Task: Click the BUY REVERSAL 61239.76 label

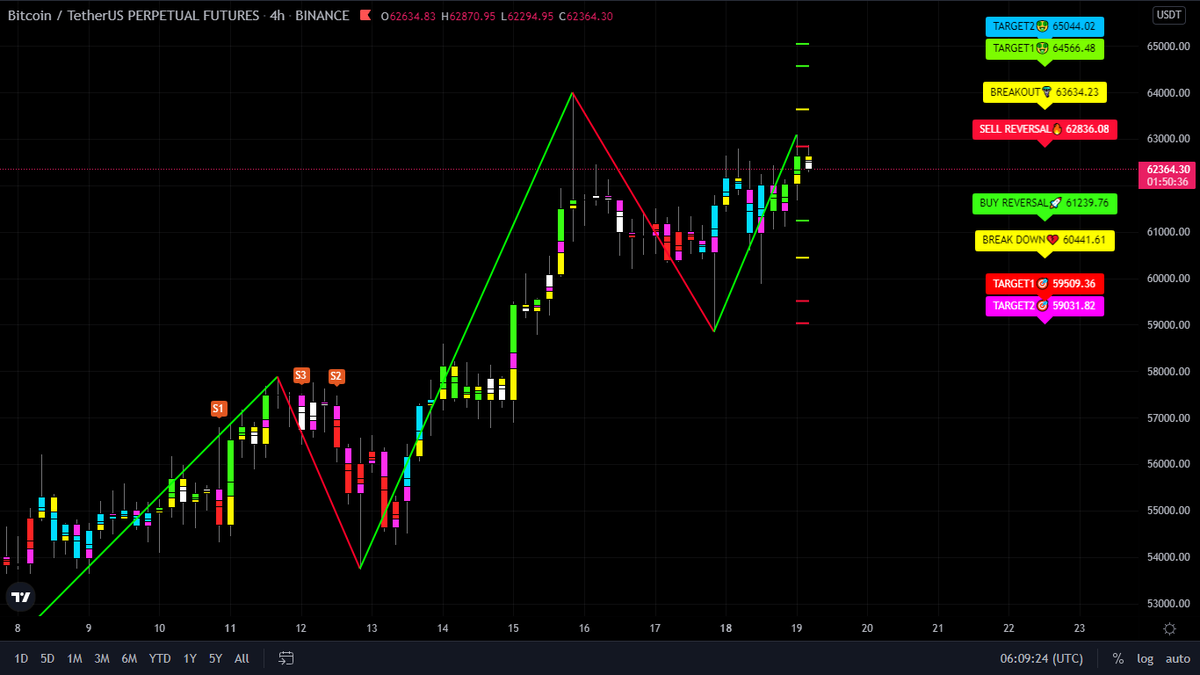Action: tap(1045, 203)
